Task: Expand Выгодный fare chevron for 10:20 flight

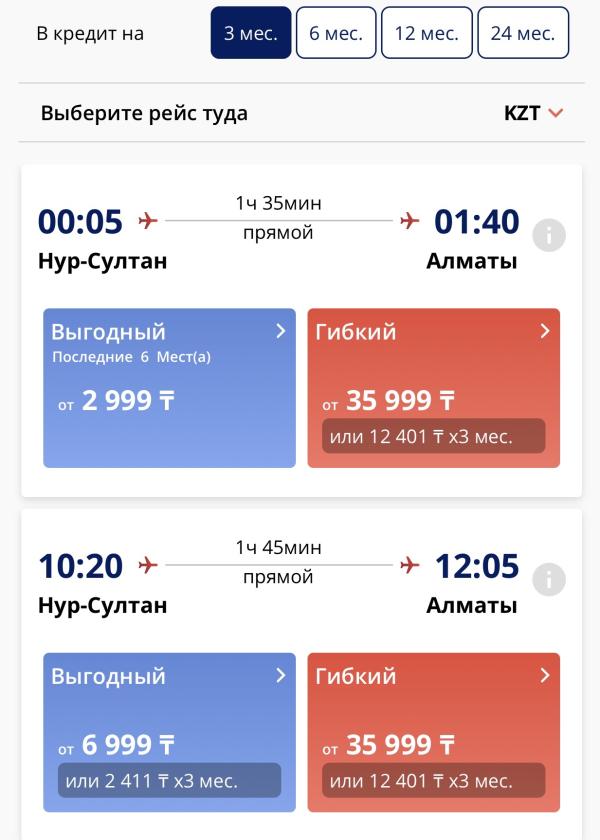Action: 281,676
